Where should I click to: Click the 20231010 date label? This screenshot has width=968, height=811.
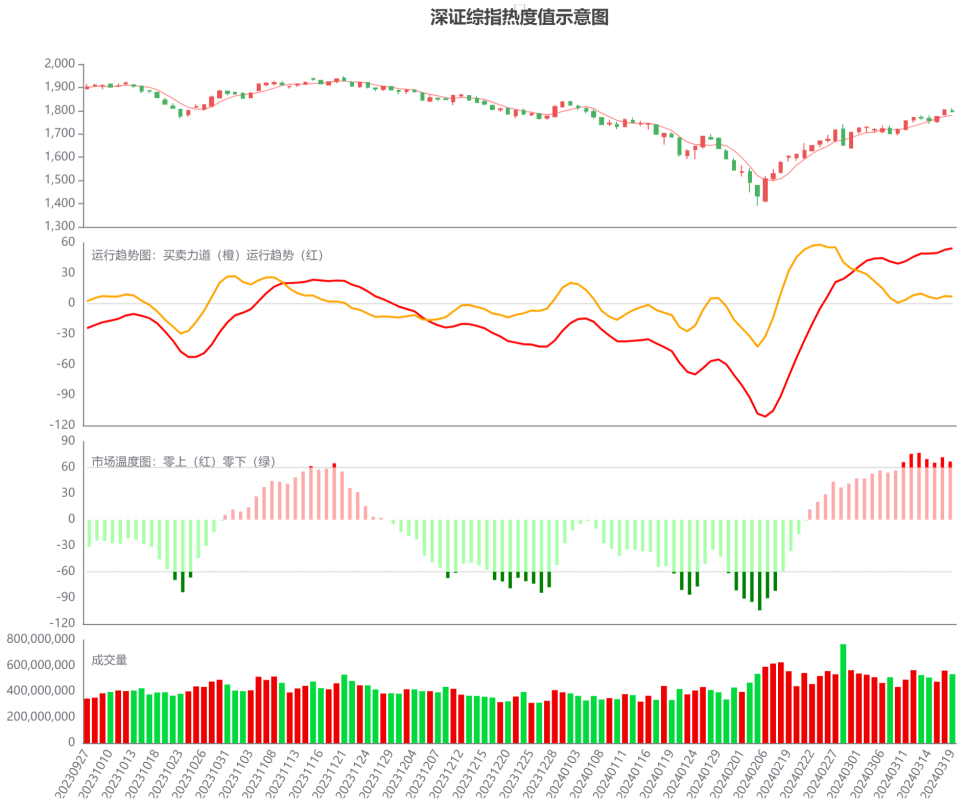point(95,773)
